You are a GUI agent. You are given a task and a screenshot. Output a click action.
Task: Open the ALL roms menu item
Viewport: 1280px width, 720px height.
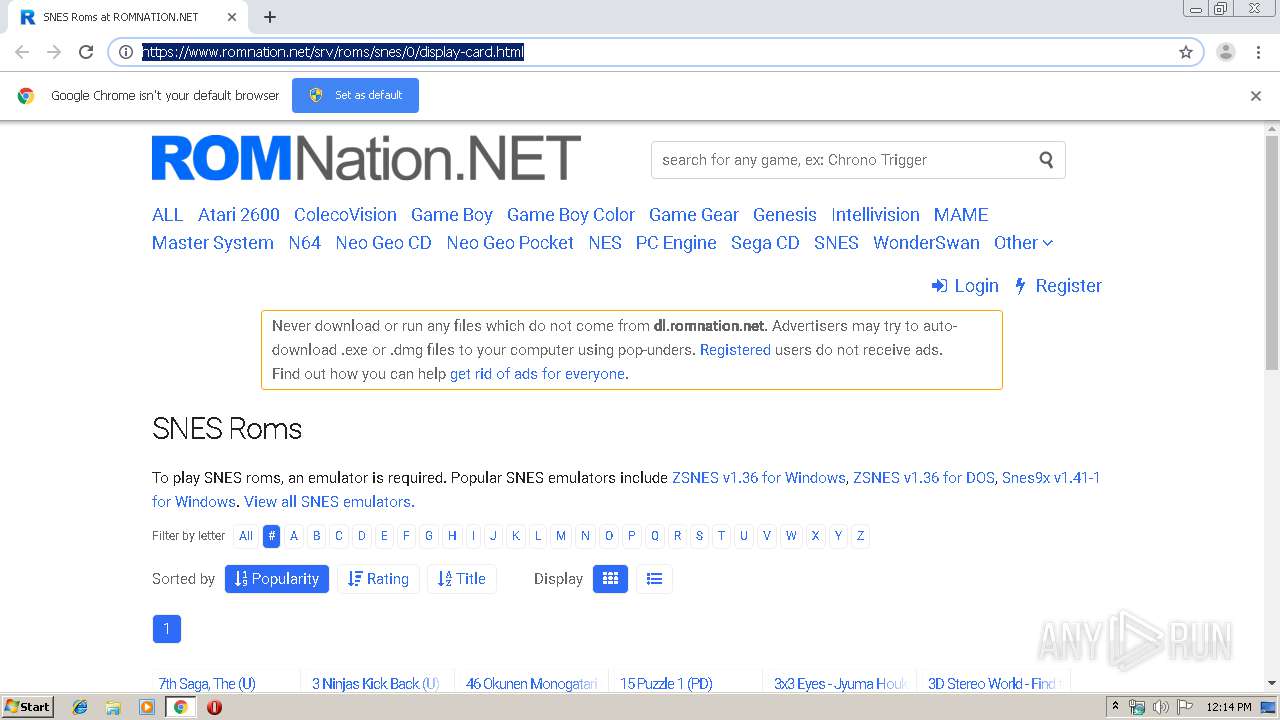pos(168,215)
